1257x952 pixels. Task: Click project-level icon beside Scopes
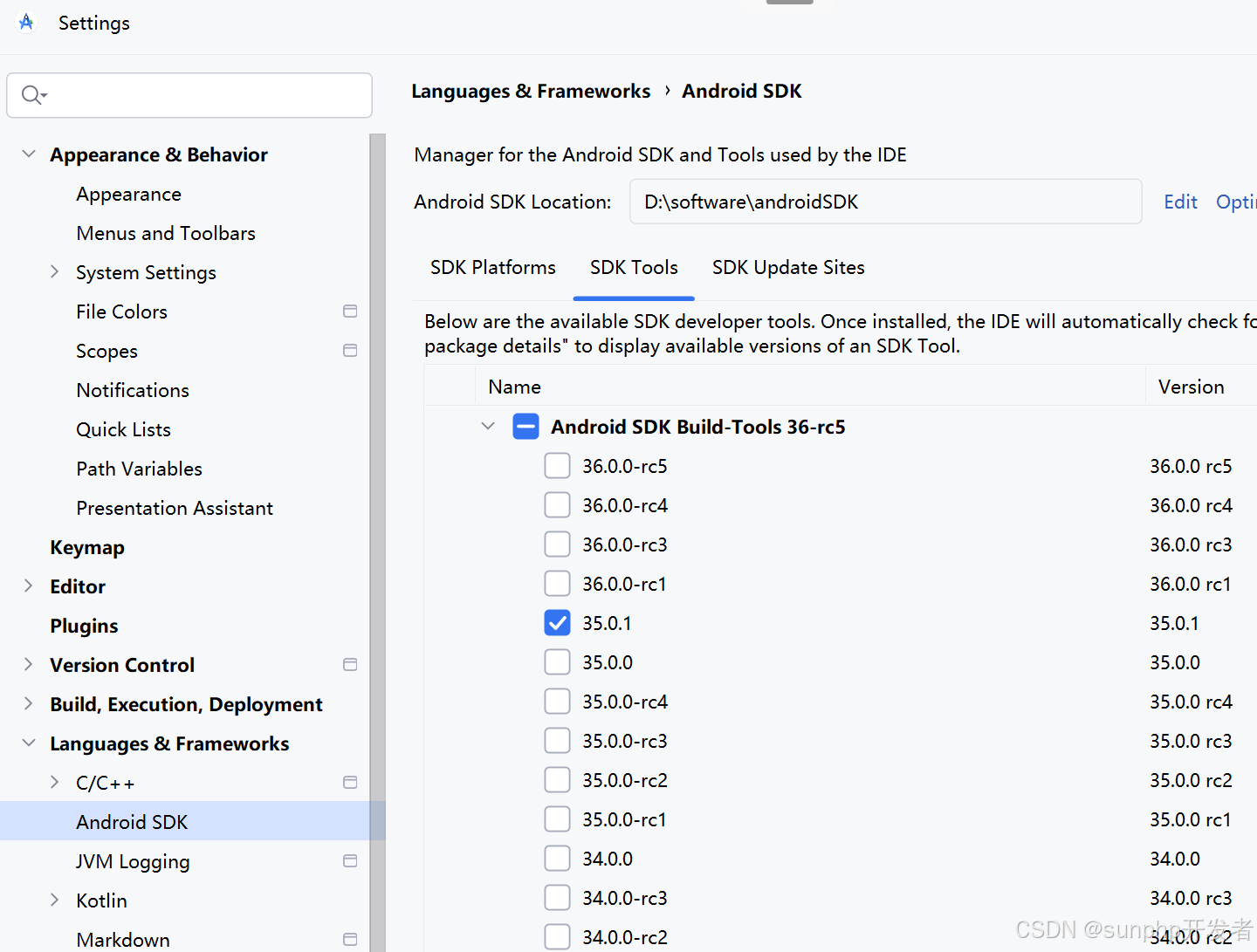pyautogui.click(x=350, y=351)
